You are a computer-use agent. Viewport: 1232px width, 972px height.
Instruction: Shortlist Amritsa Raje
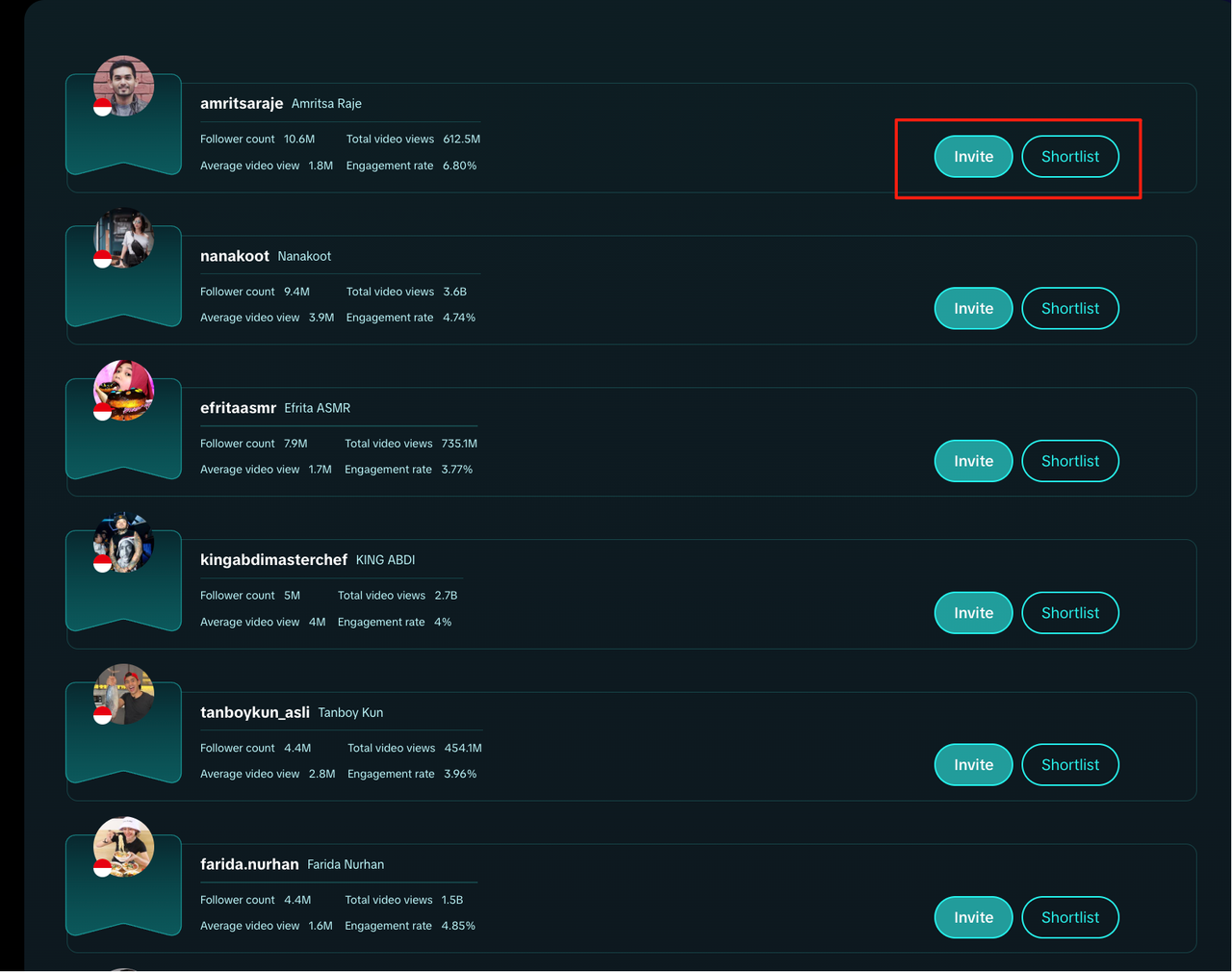1070,157
